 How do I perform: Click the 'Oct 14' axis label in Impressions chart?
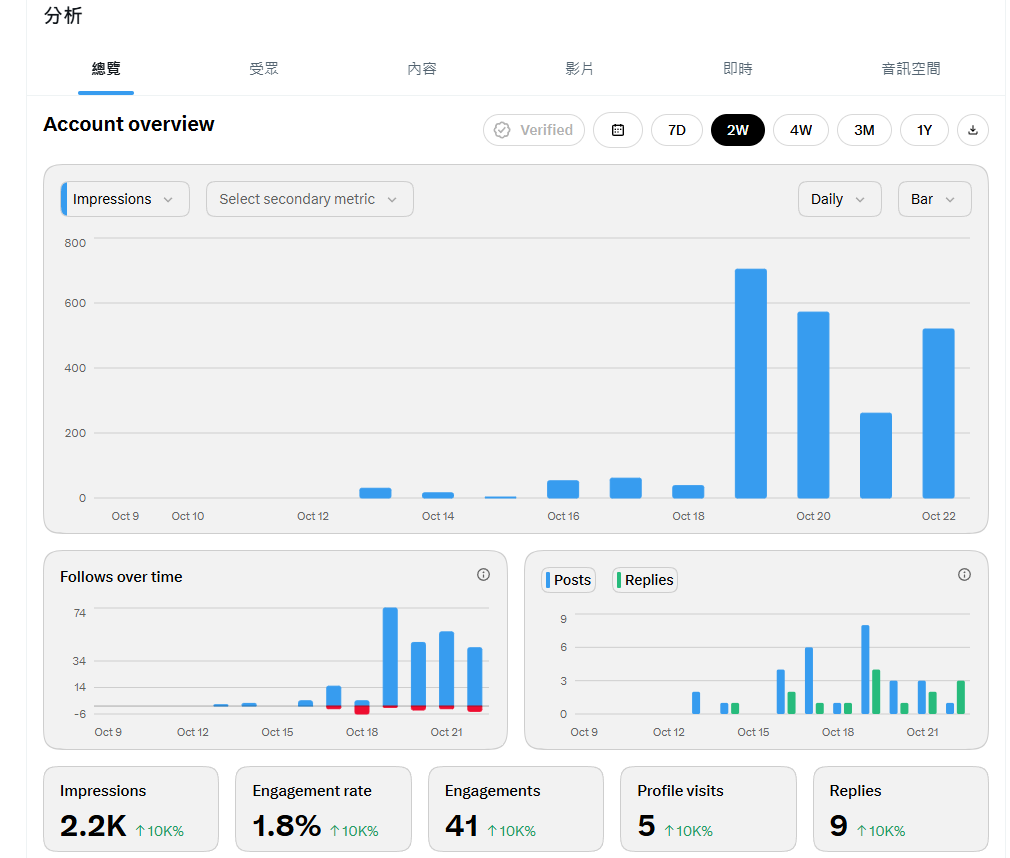click(438, 516)
